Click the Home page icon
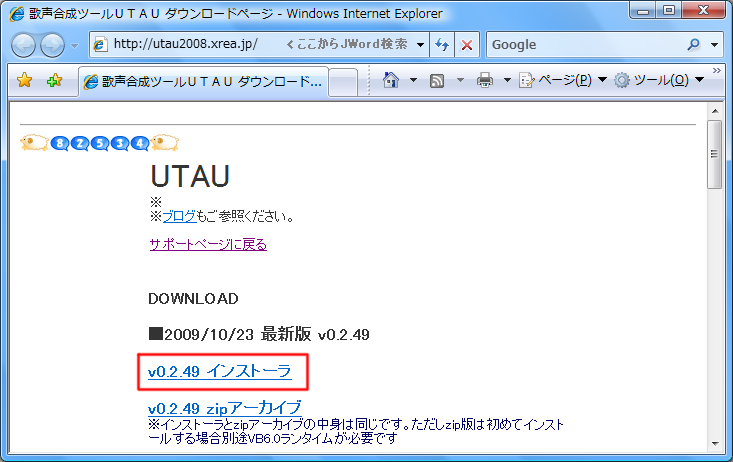 click(392, 80)
